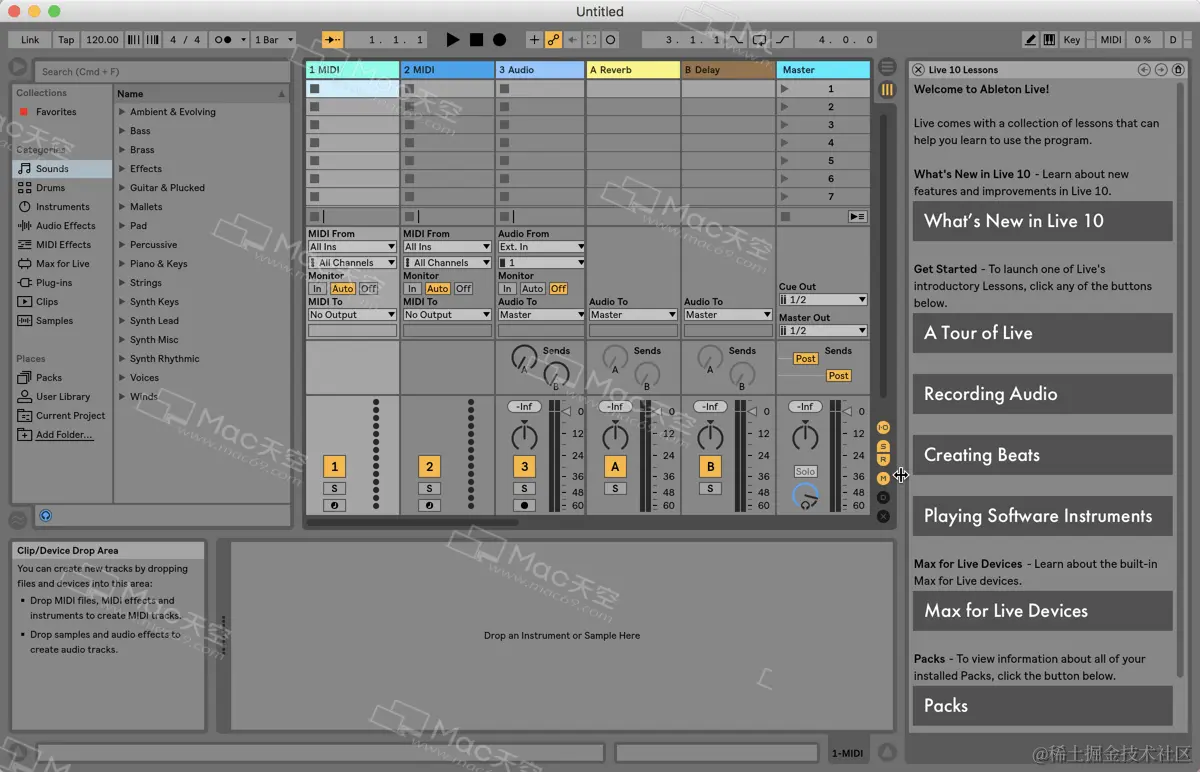Enable the Punch-In switch

coord(737,40)
